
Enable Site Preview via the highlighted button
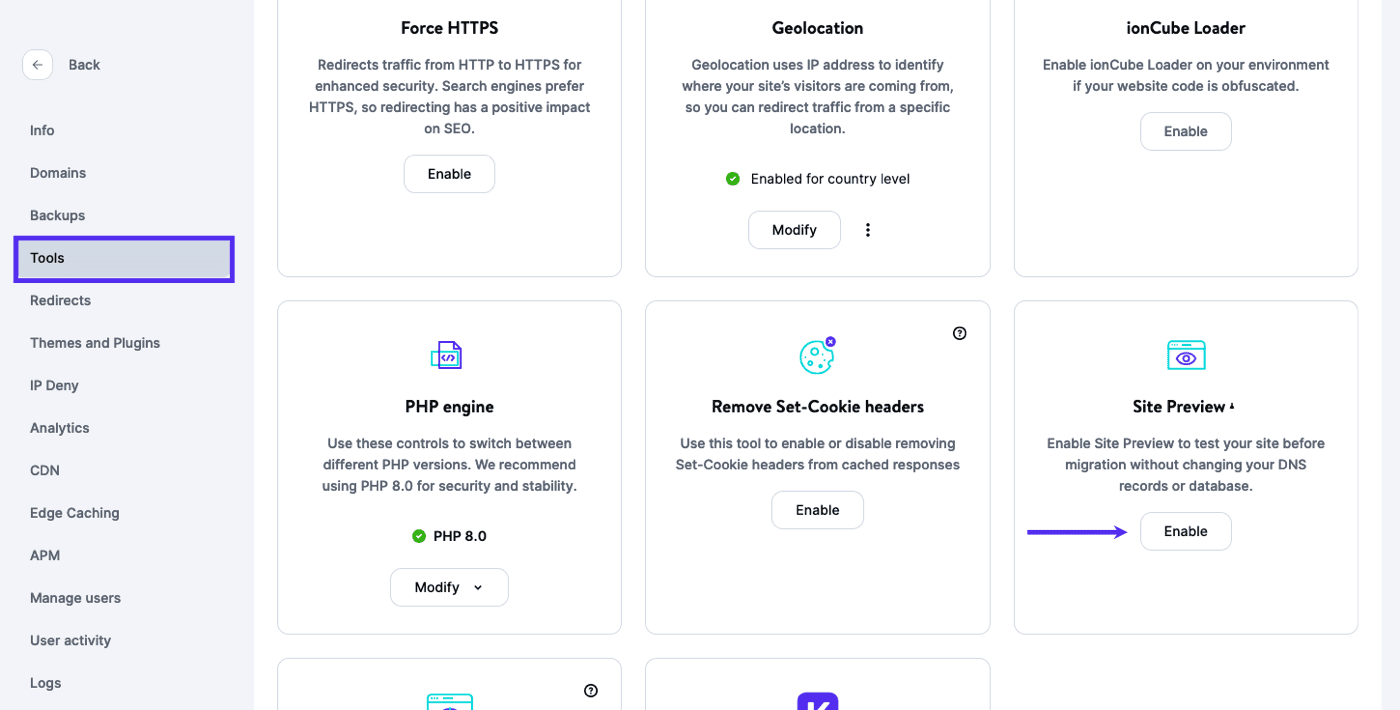tap(1185, 531)
